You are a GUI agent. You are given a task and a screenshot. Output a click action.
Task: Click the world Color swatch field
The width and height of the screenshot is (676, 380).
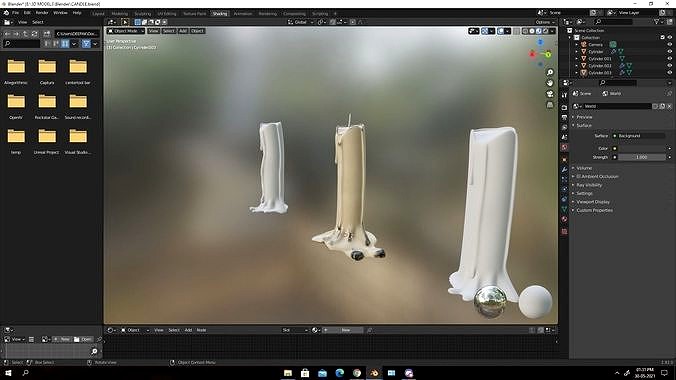642,148
